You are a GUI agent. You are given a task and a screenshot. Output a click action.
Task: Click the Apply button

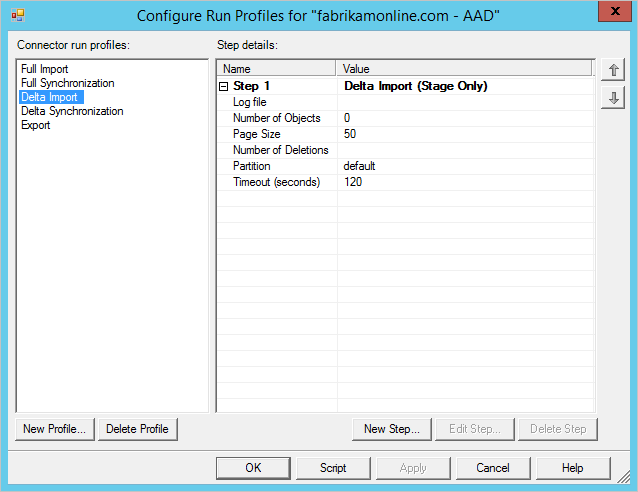pyautogui.click(x=413, y=468)
